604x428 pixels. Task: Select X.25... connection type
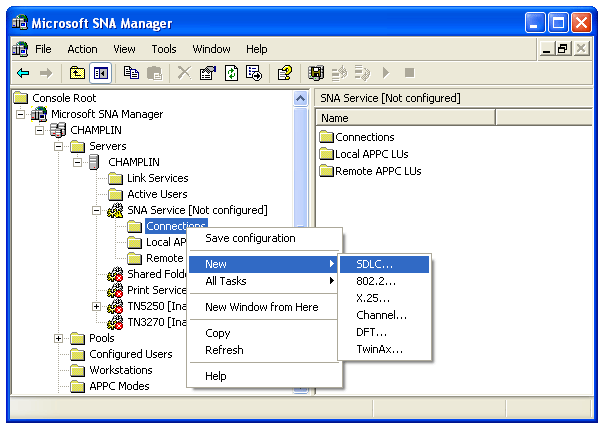[x=384, y=298]
